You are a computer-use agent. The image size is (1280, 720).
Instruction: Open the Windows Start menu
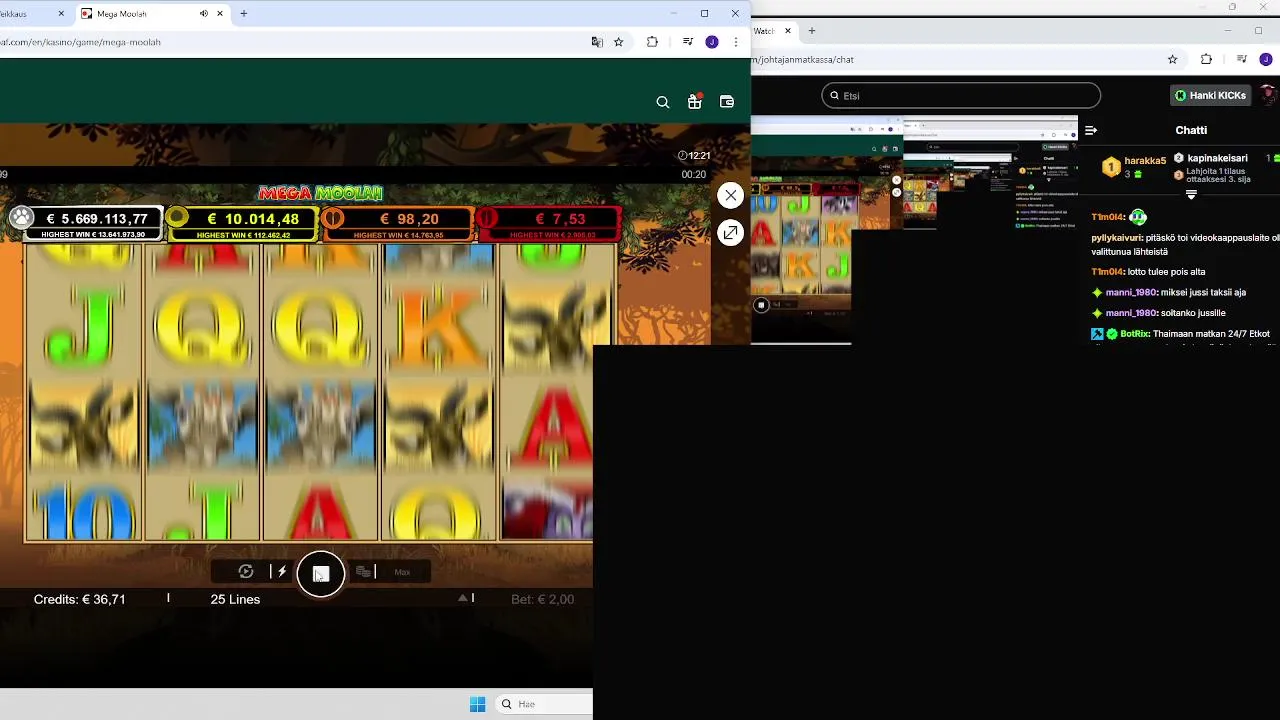click(478, 704)
